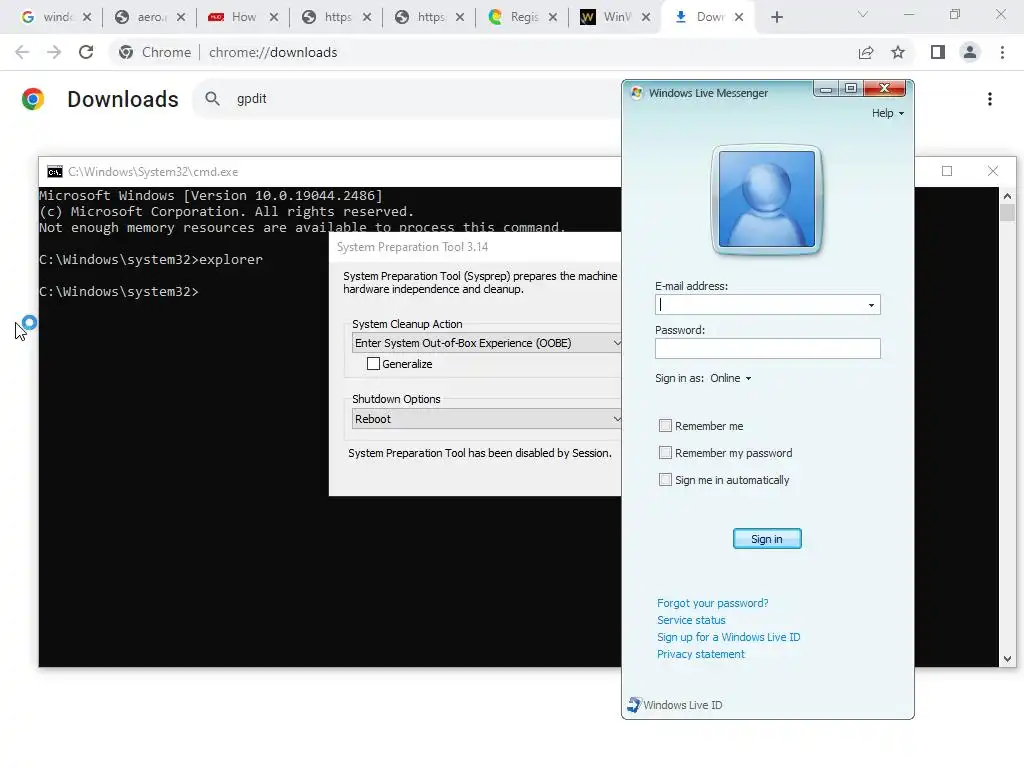Click cmd scrollbar up arrow
1024x768 pixels.
[x=1007, y=196]
